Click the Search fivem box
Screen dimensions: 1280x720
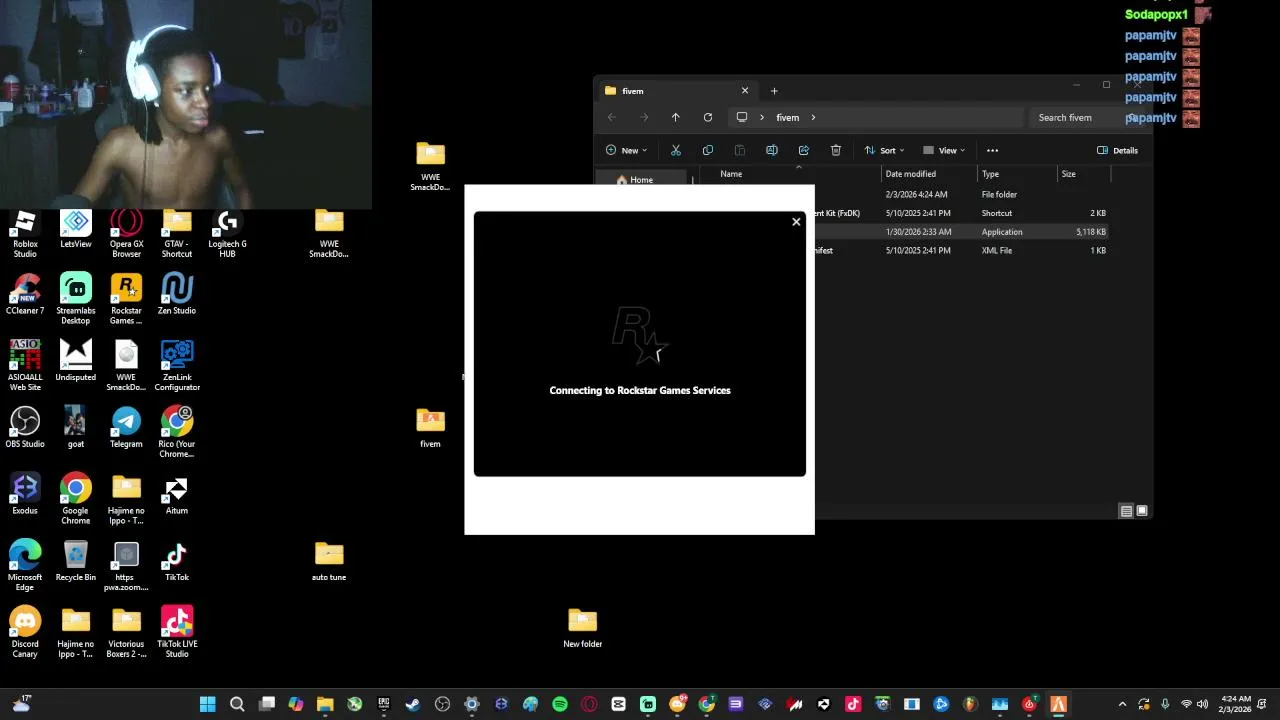1084,117
